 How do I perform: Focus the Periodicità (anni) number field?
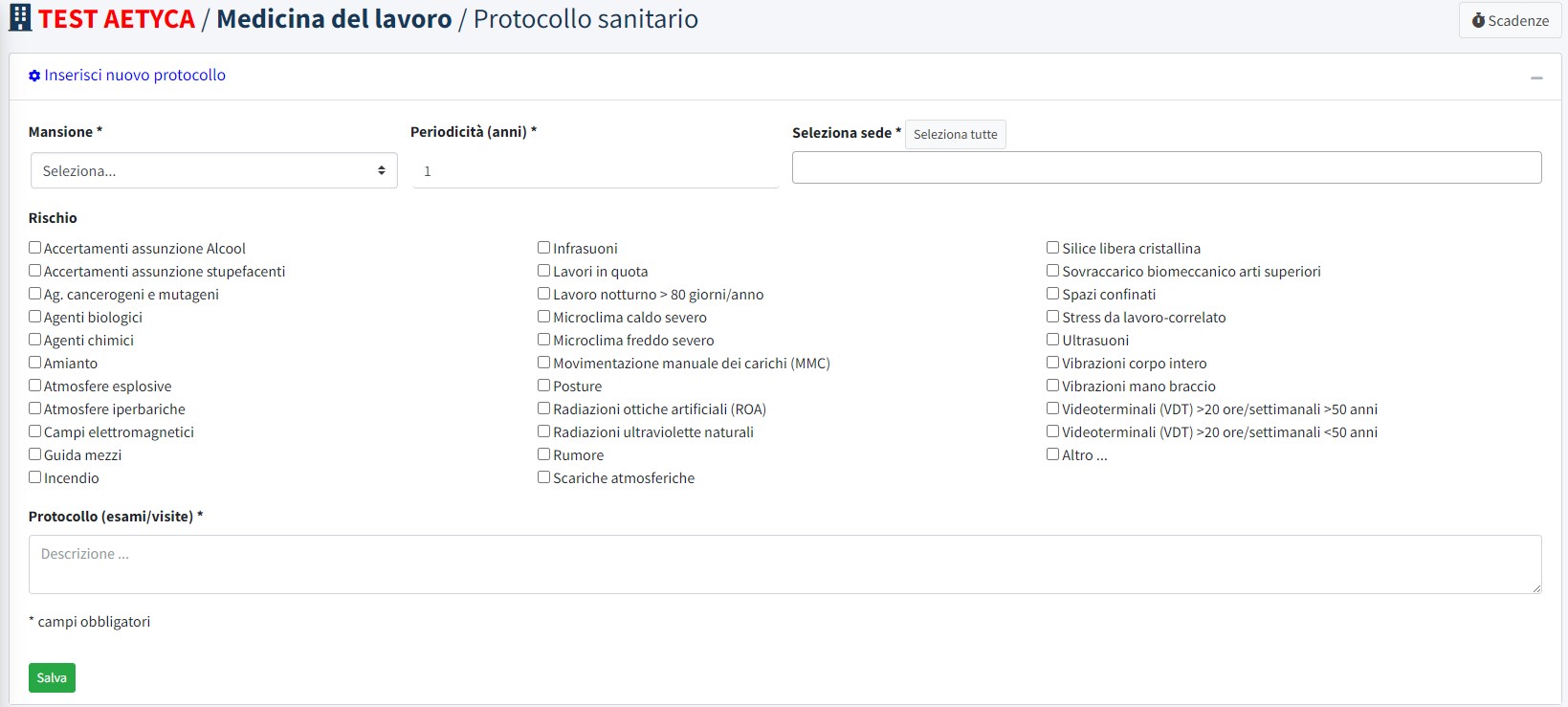595,171
